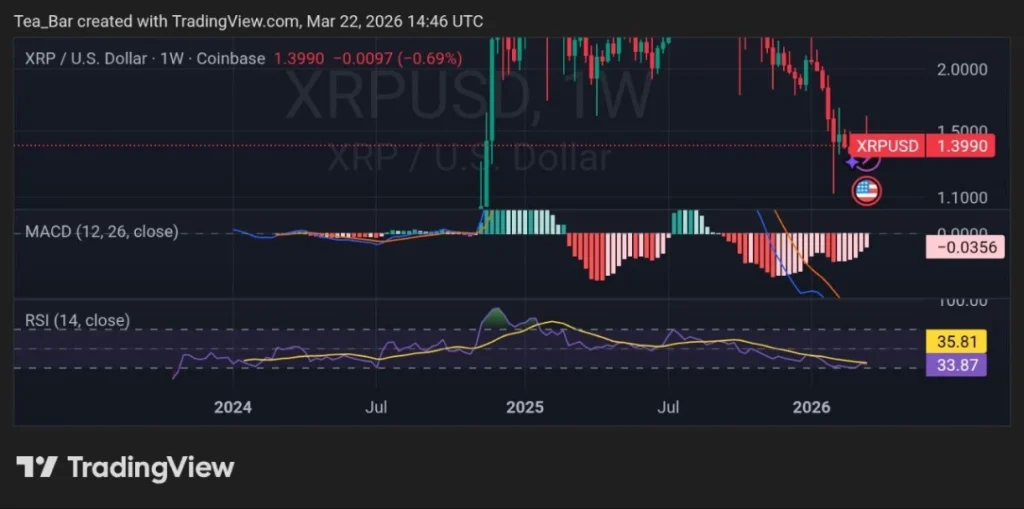
Task: Click the purple 33.87 RSI value label
Action: point(956,365)
